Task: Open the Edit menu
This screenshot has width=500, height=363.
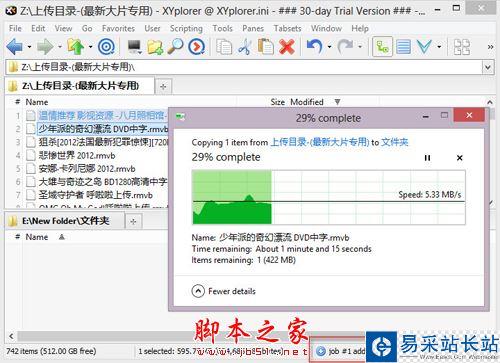Action: (x=38, y=29)
